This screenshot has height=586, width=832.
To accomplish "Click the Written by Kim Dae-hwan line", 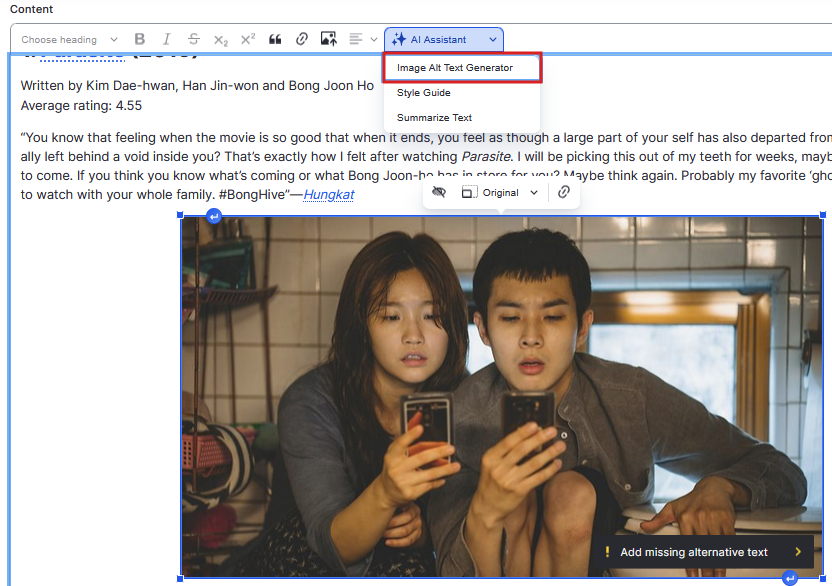I will click(197, 86).
